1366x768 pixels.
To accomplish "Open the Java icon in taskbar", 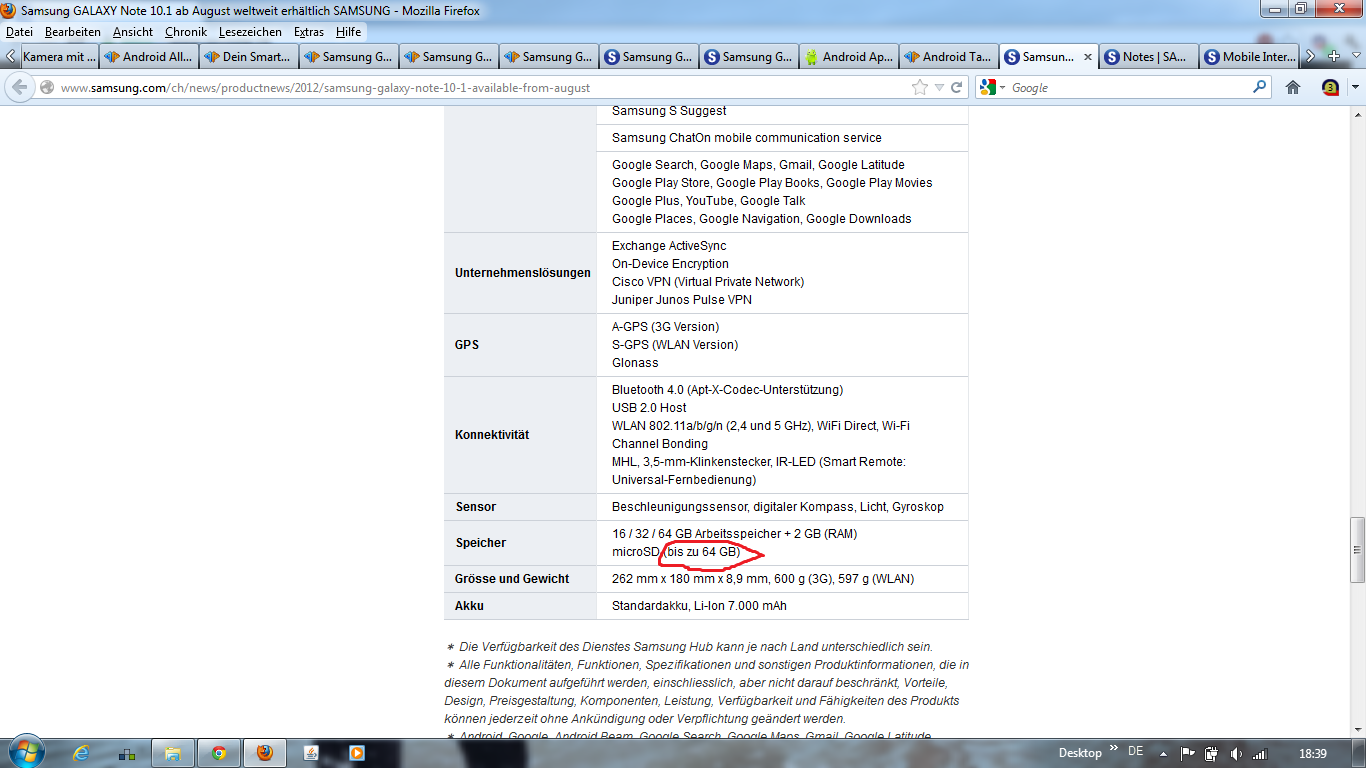I will 311,753.
